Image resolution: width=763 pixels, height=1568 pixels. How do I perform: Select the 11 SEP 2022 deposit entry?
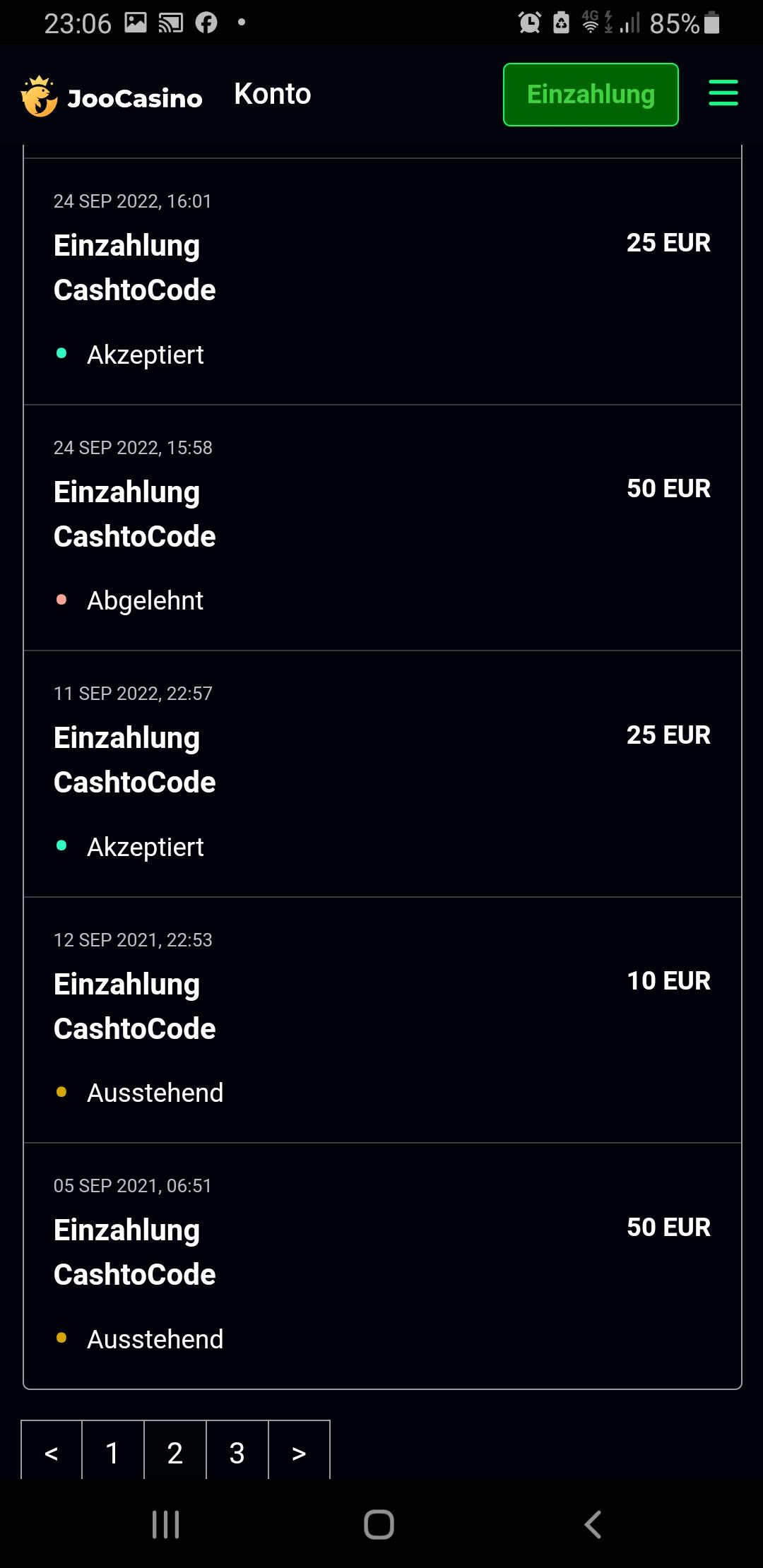(x=382, y=773)
